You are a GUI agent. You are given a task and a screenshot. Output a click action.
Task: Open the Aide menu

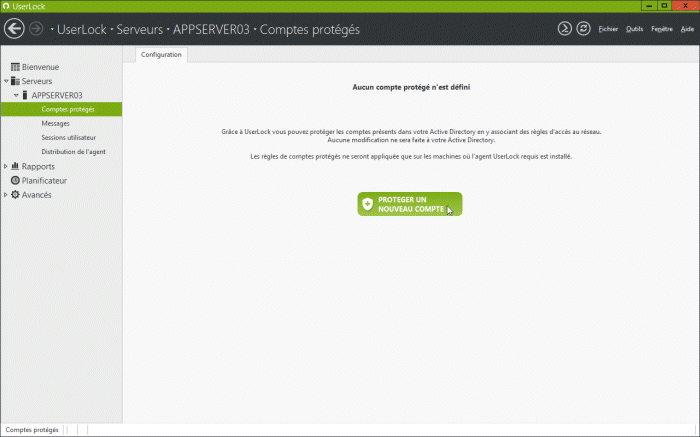pyautogui.click(x=687, y=29)
